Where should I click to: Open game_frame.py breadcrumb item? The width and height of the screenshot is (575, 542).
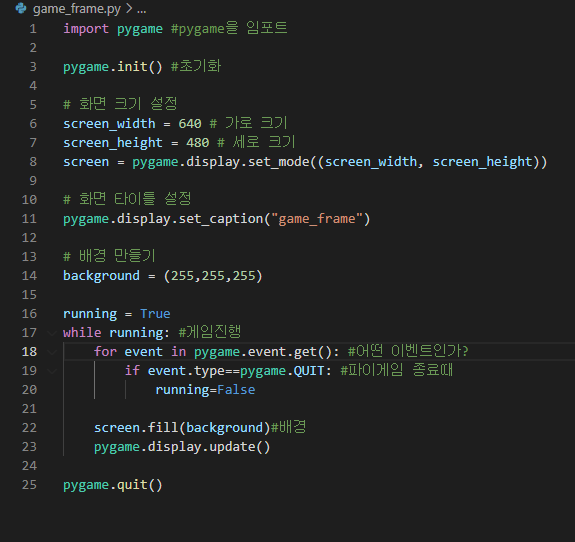tap(77, 9)
